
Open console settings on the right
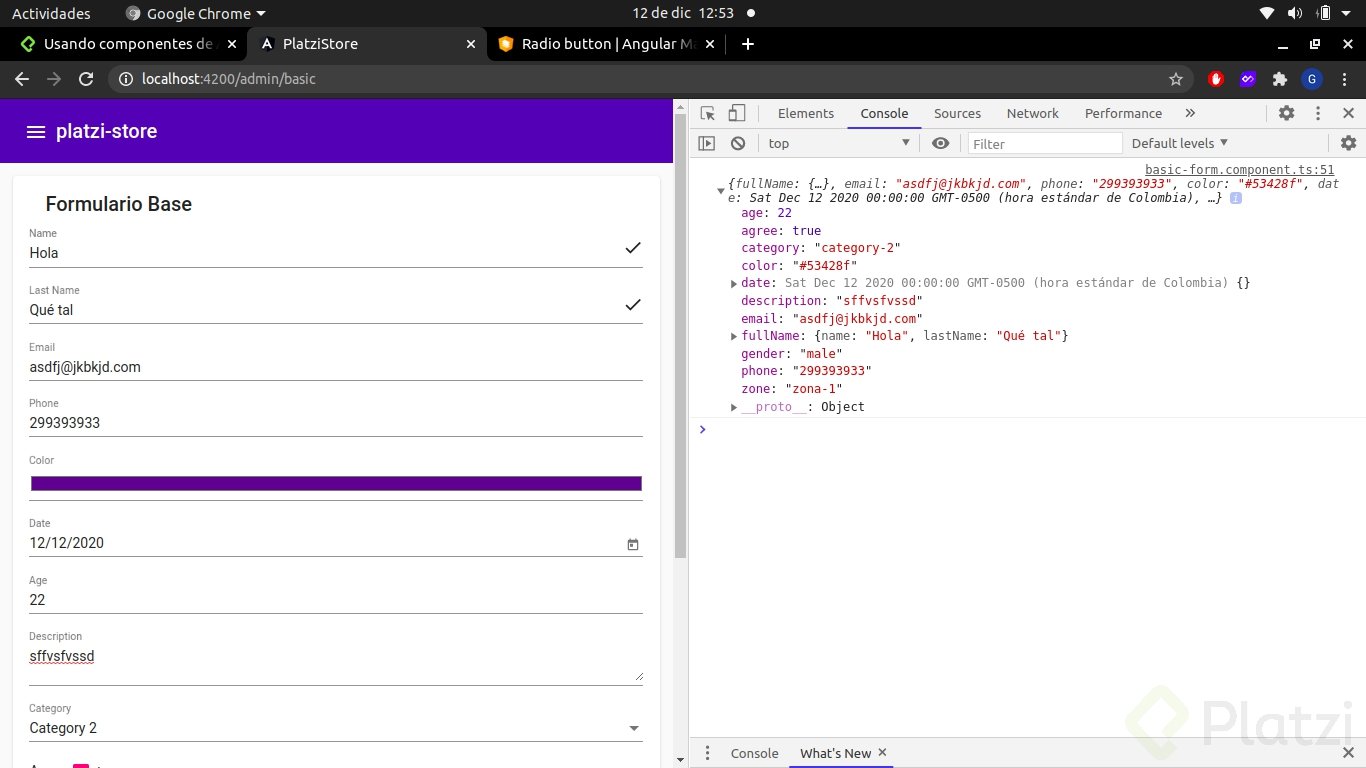pyautogui.click(x=1349, y=143)
